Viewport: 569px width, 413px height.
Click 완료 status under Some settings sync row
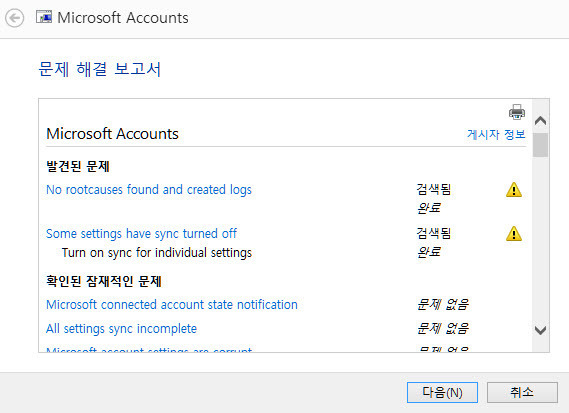(429, 252)
